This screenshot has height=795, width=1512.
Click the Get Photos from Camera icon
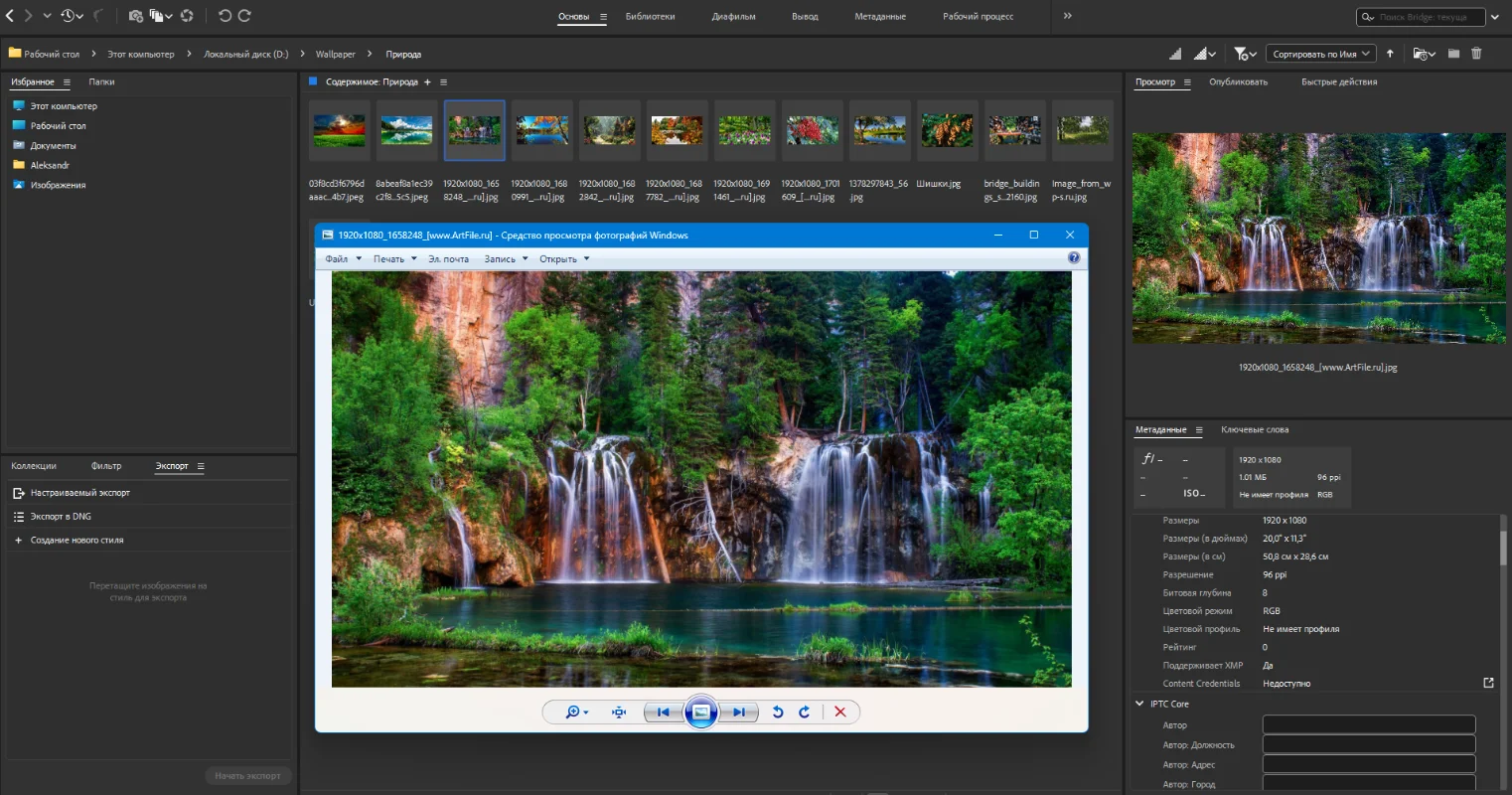pyautogui.click(x=135, y=16)
